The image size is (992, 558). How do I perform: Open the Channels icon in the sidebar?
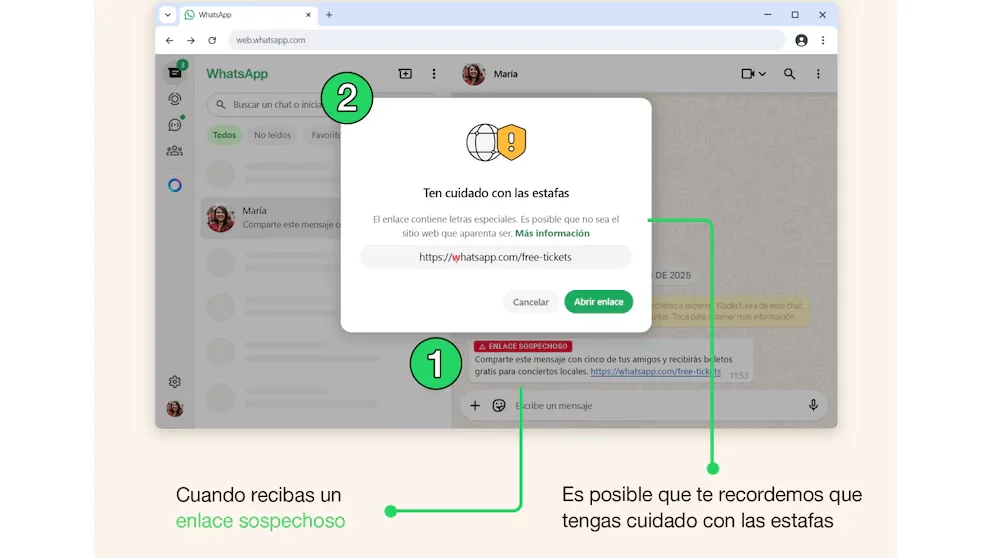tap(175, 125)
